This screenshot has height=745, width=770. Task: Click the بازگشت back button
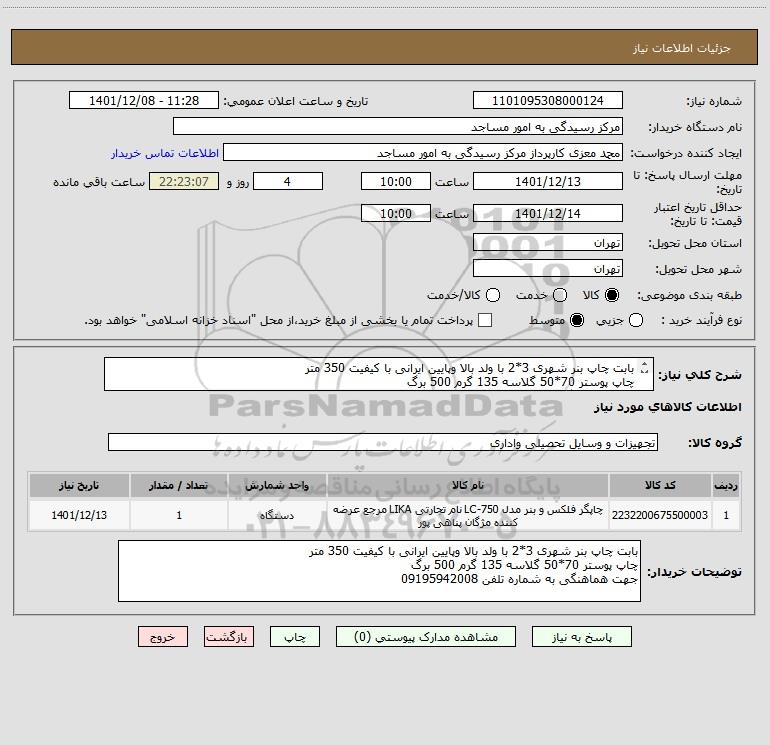(229, 637)
